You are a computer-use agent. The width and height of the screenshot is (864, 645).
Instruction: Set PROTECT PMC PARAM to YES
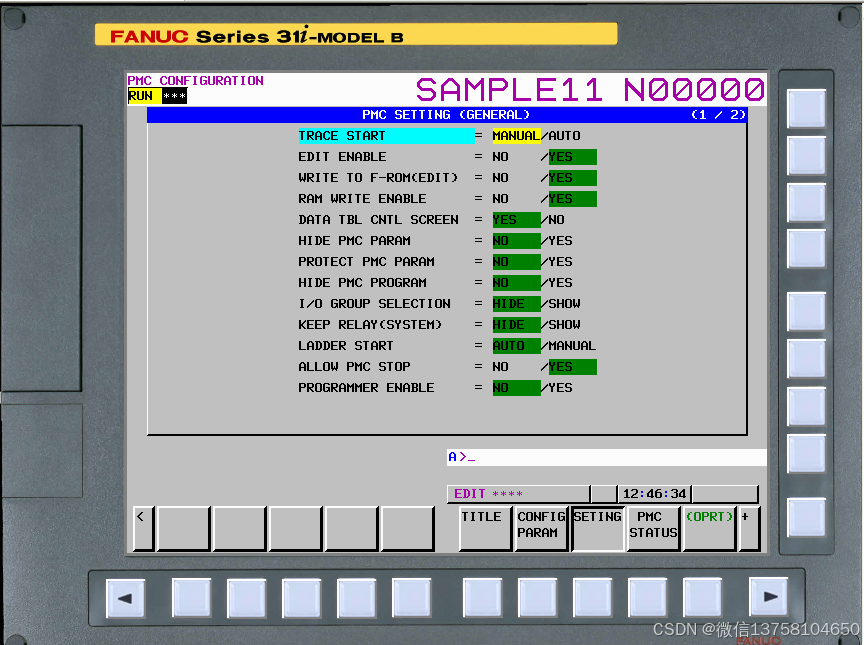[560, 262]
